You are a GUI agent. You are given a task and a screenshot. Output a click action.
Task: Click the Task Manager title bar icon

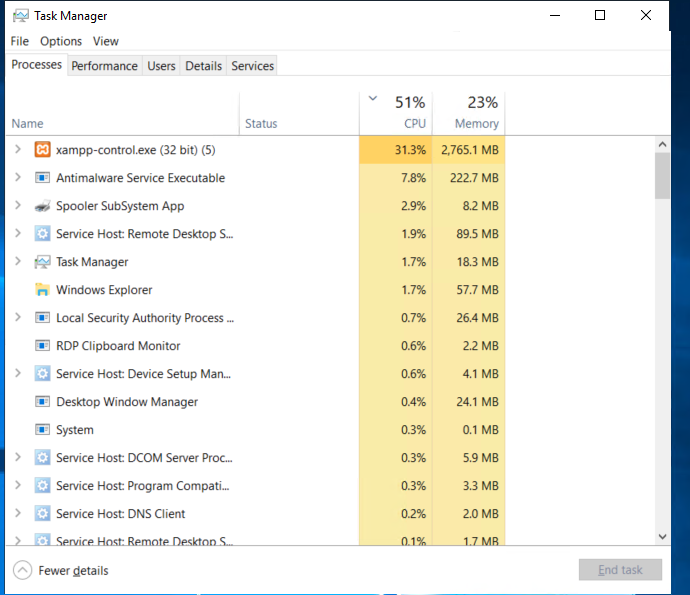click(21, 16)
